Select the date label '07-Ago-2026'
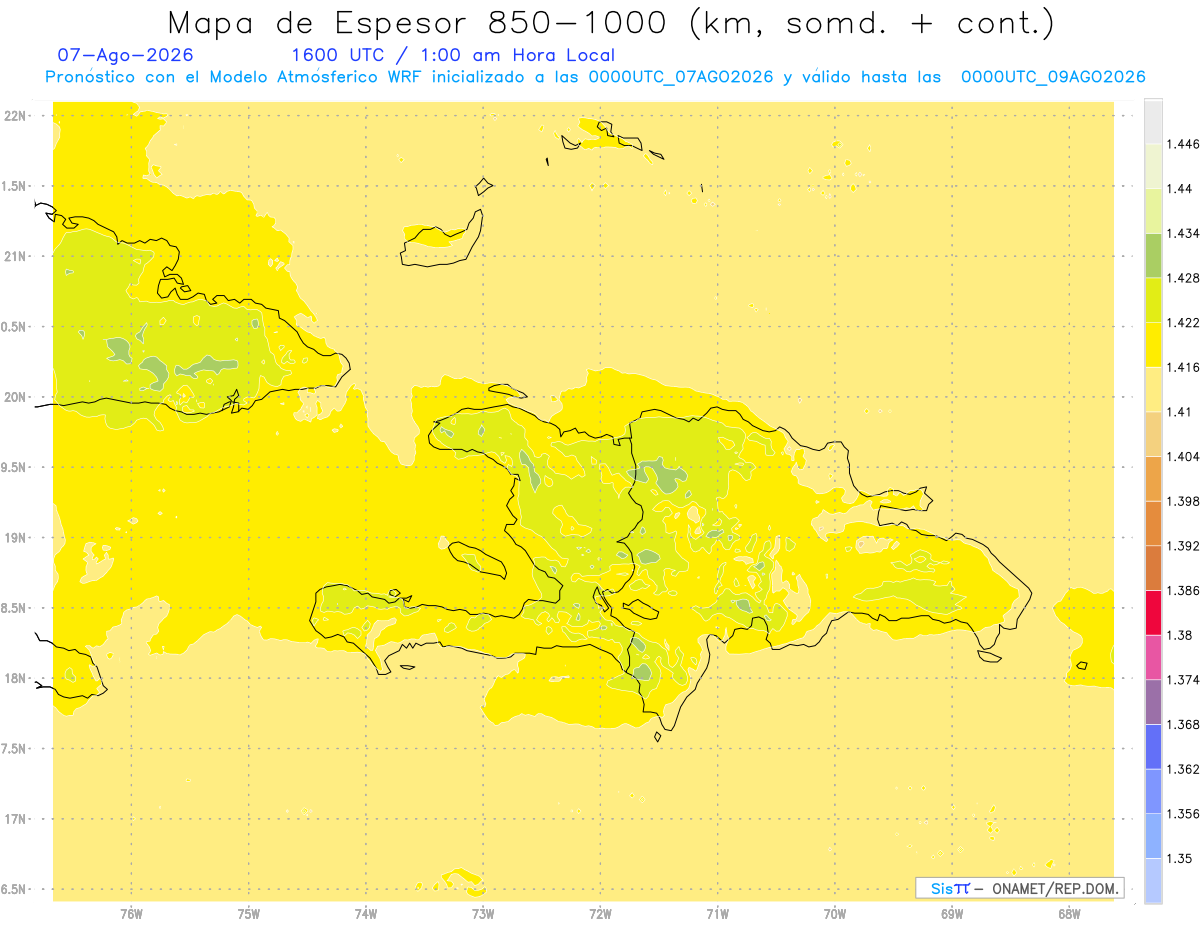Screen dimensions: 1200x927 tap(126, 56)
